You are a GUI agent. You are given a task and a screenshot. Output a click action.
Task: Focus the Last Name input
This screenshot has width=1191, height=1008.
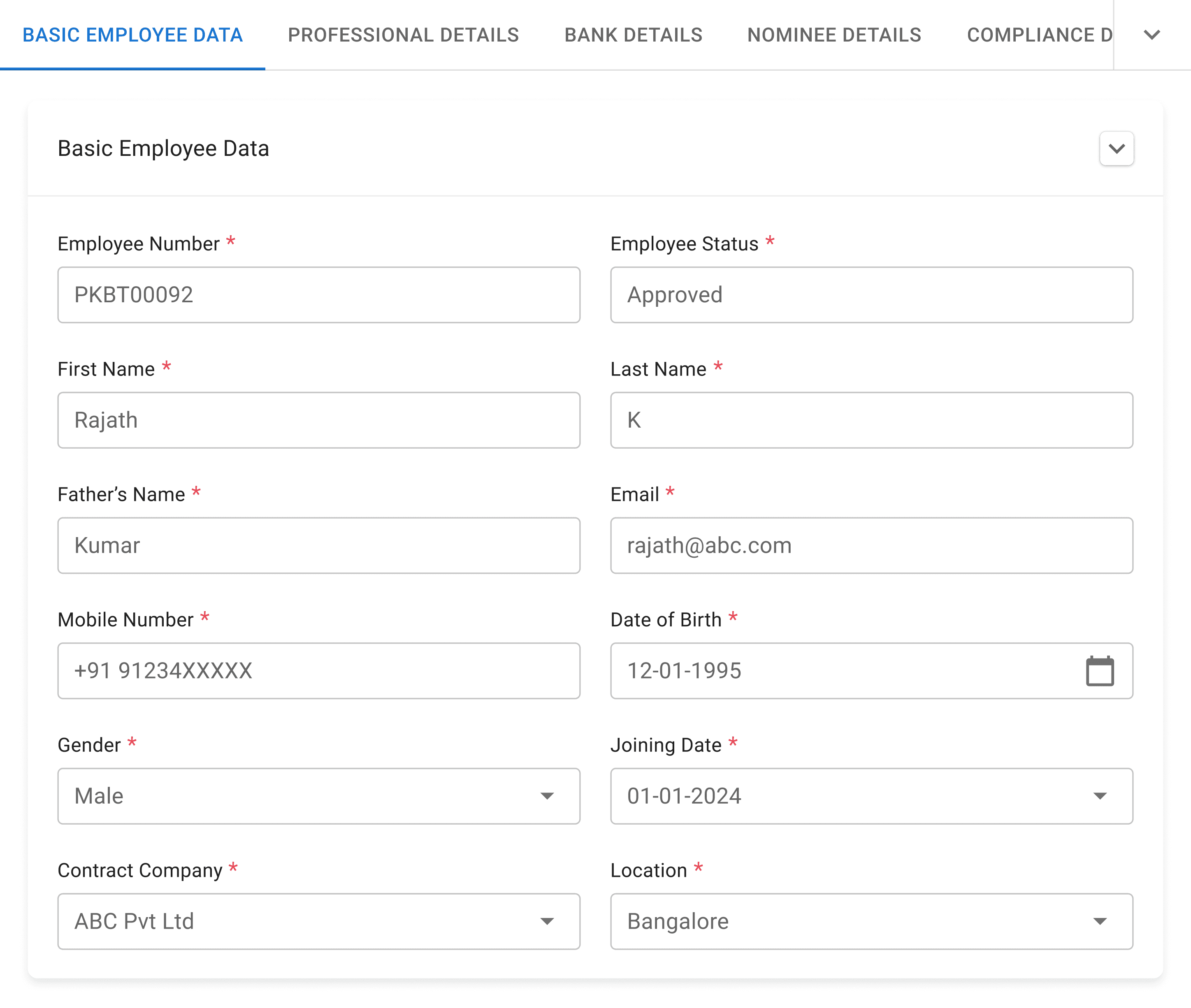(x=871, y=420)
